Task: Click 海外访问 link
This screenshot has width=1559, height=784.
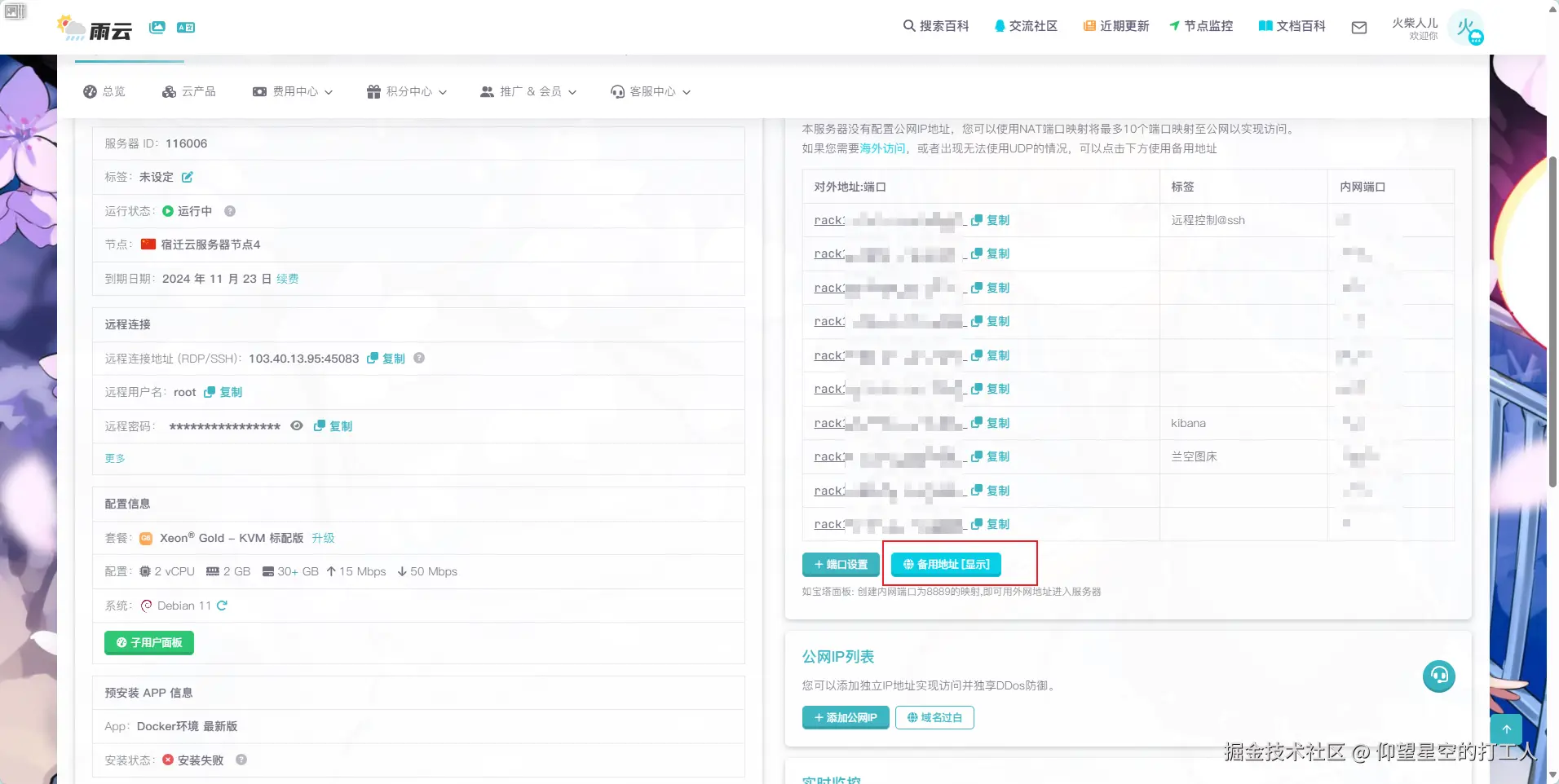Action: [x=883, y=148]
